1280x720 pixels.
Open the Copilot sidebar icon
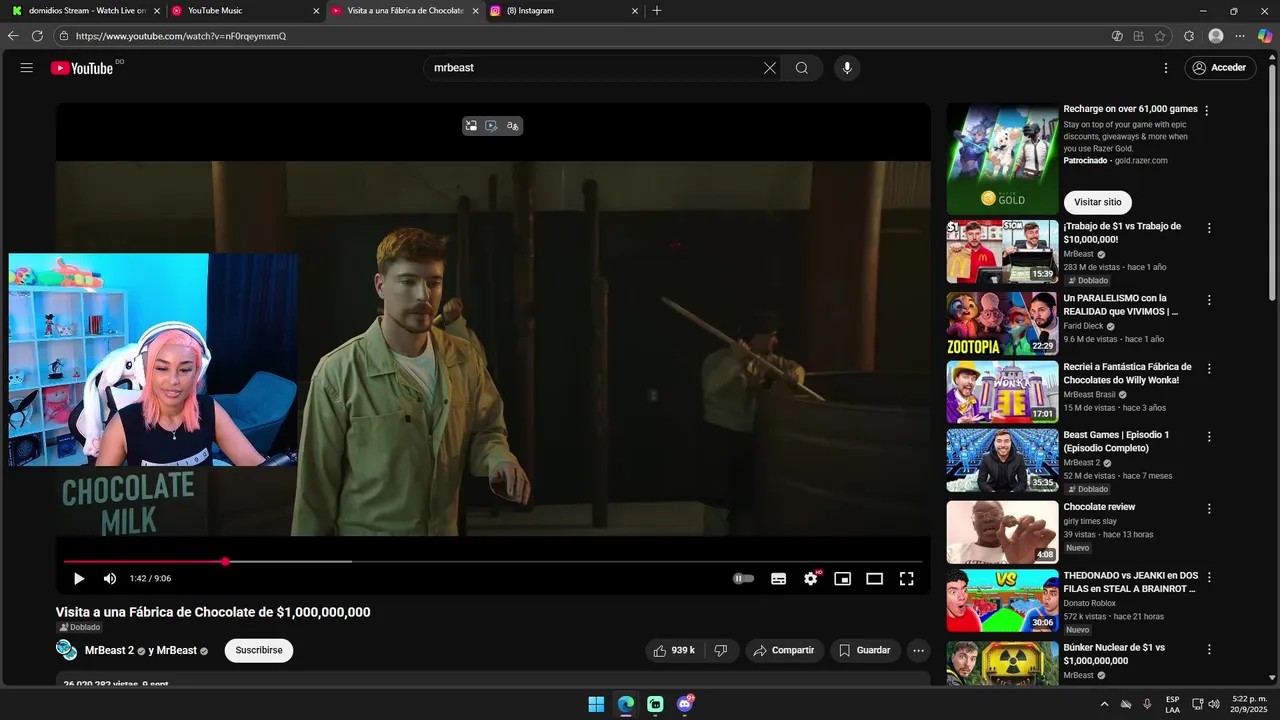click(1265, 36)
